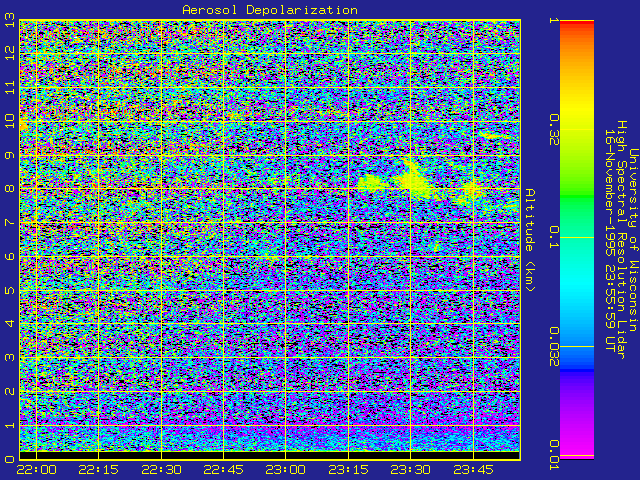Click the '23:30' time axis label
Viewport: 640px width, 480px height.
[x=410, y=470]
